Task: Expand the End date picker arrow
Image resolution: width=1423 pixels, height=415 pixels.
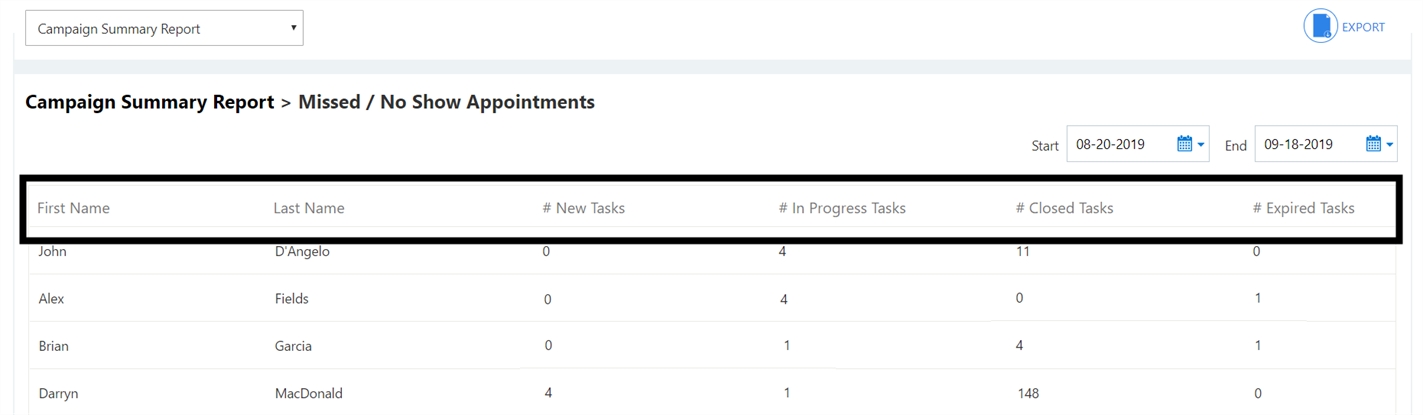Action: 1389,146
